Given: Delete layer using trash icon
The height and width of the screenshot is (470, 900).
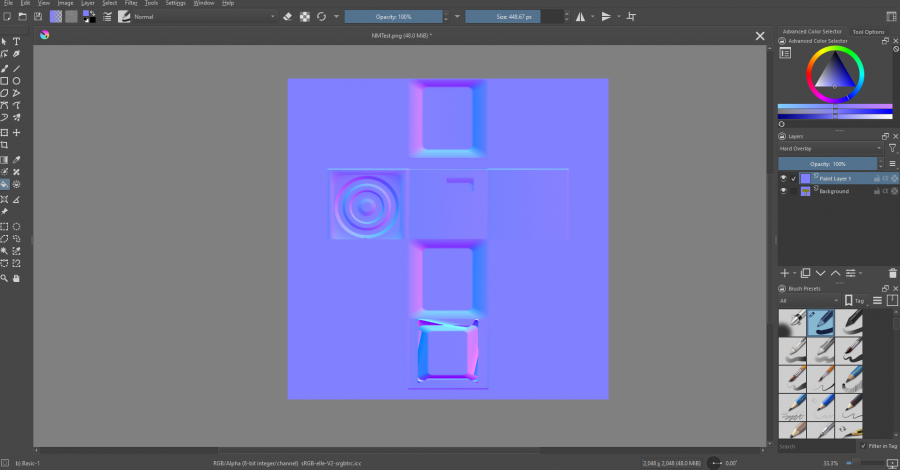Looking at the screenshot, I should 892,272.
